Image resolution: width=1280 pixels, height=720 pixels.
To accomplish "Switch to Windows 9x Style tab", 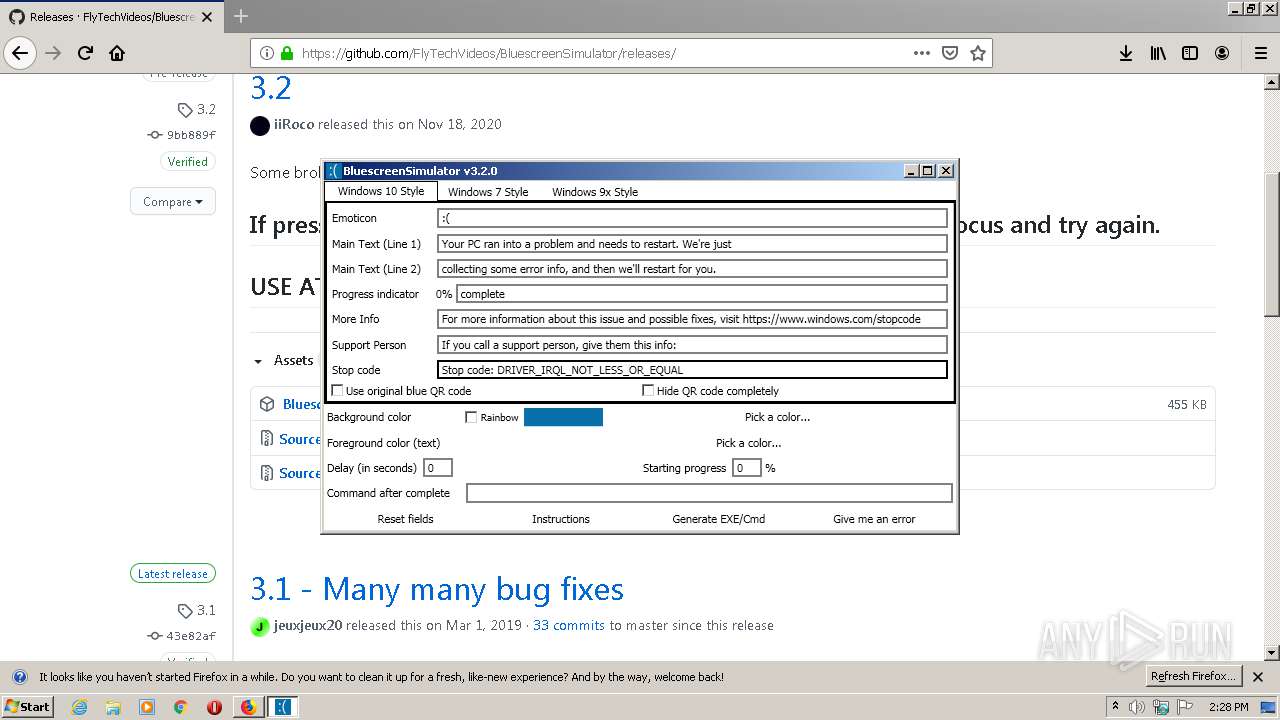I will click(594, 192).
